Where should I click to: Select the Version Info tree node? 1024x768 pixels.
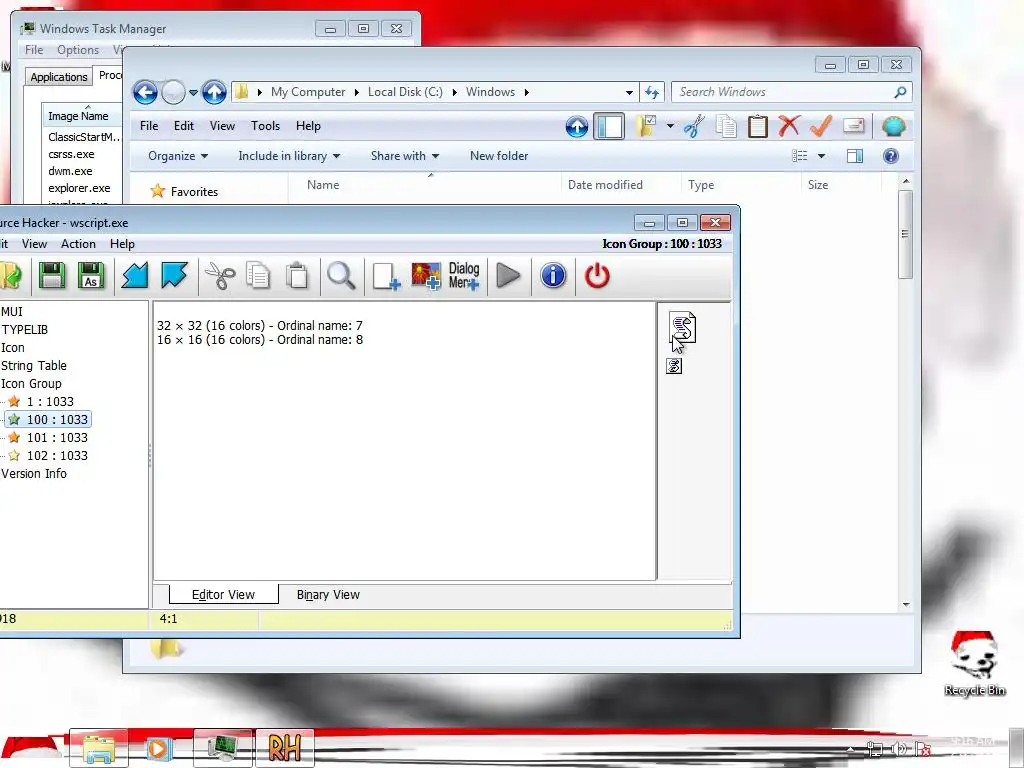[34, 473]
